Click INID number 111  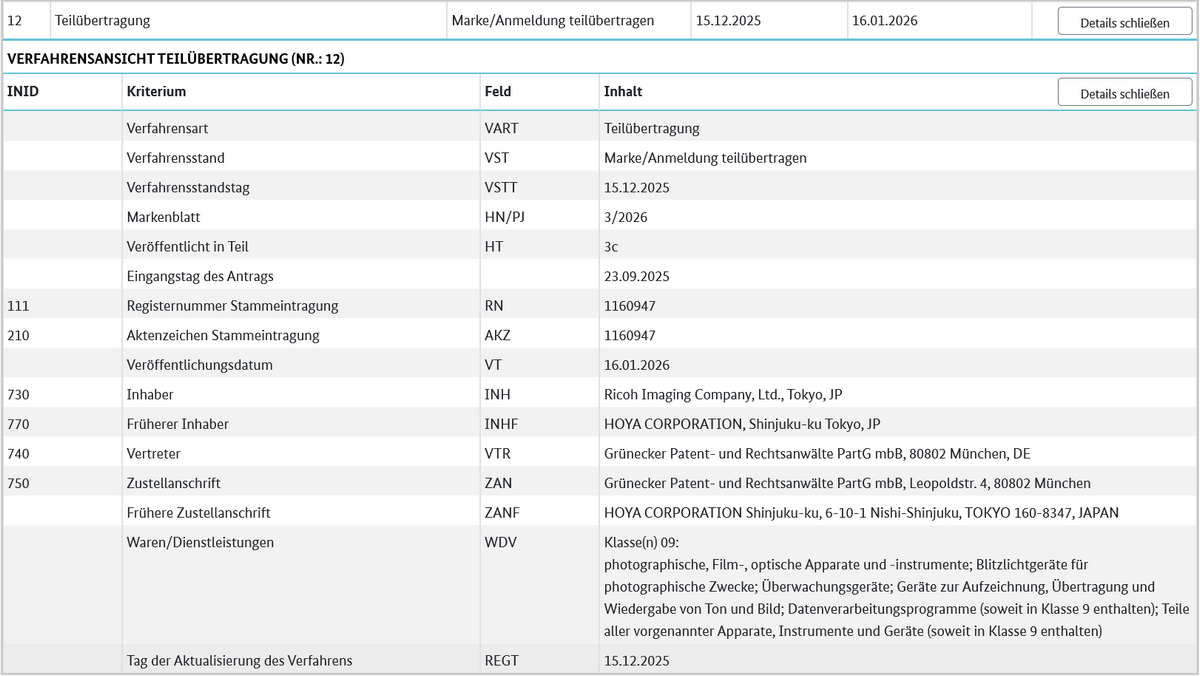tap(18, 305)
